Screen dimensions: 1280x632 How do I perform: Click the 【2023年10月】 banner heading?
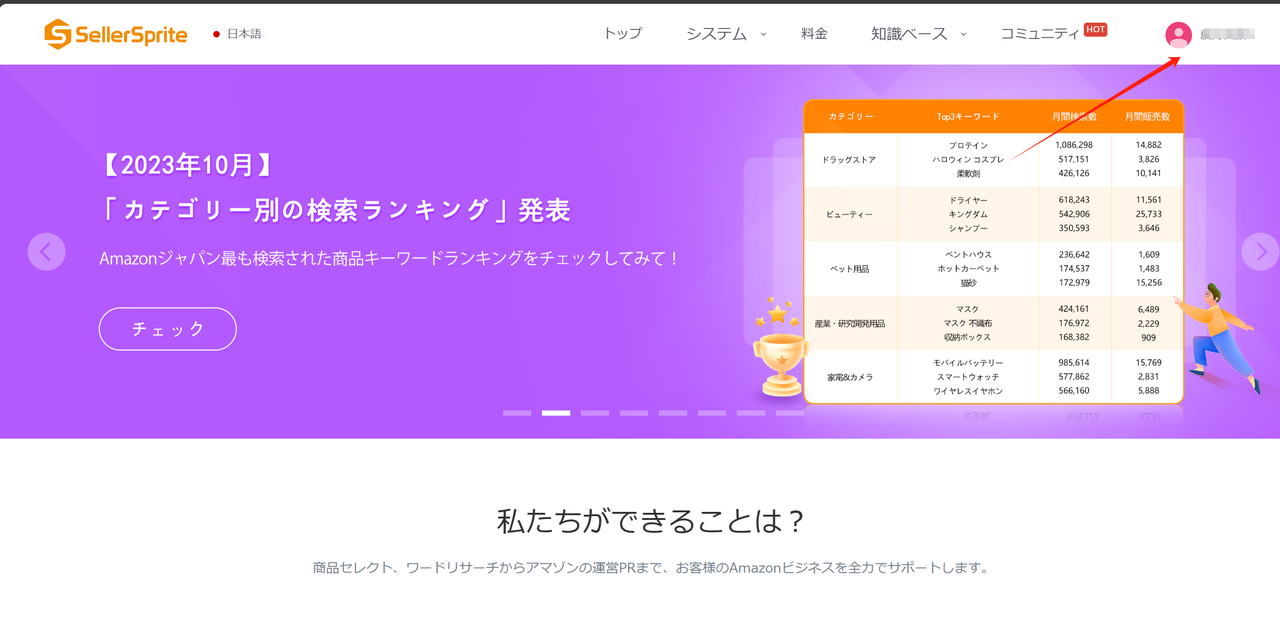186,166
